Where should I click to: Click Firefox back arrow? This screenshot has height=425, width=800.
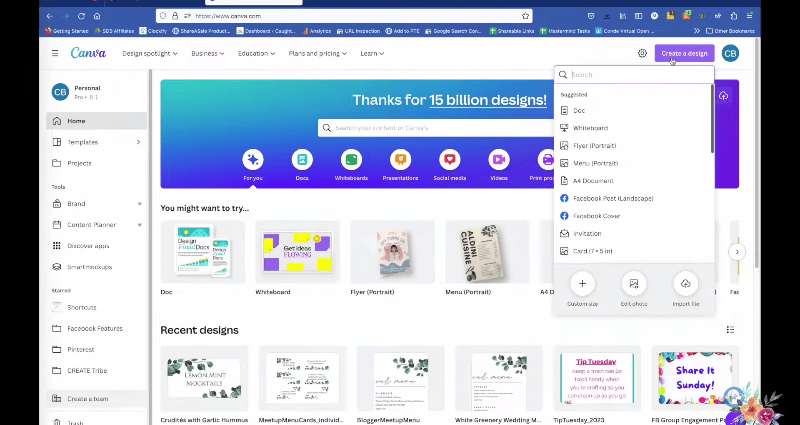(49, 16)
